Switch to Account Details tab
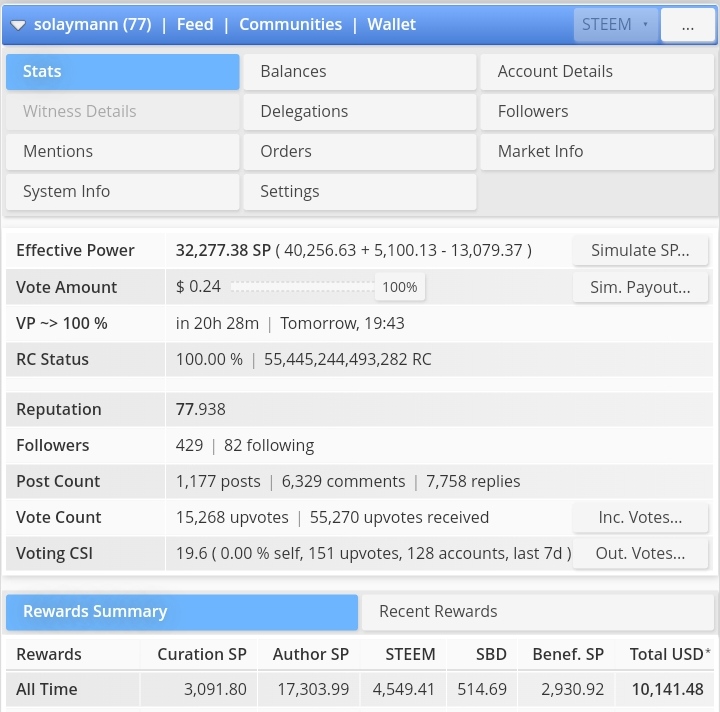 point(597,72)
